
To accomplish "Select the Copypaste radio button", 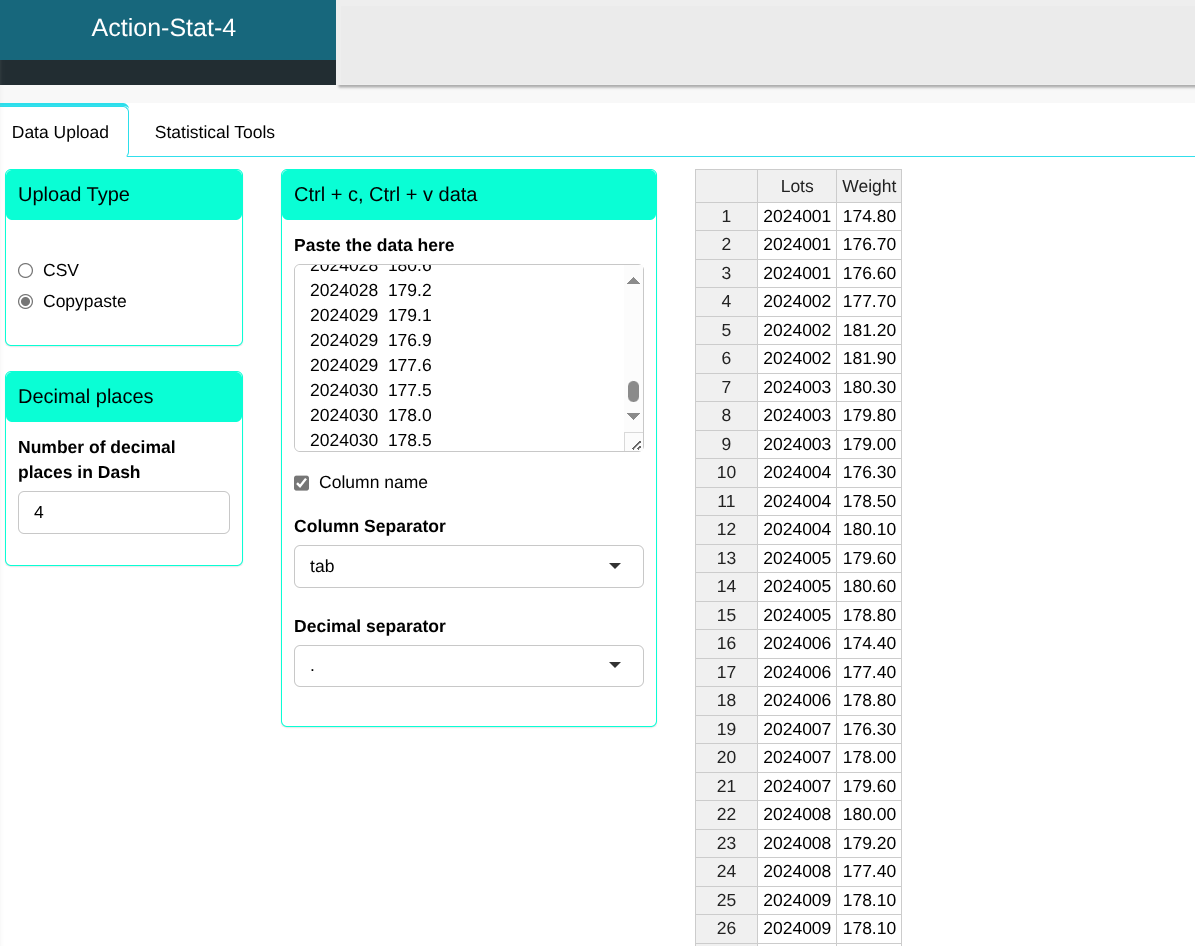I will pyautogui.click(x=26, y=301).
